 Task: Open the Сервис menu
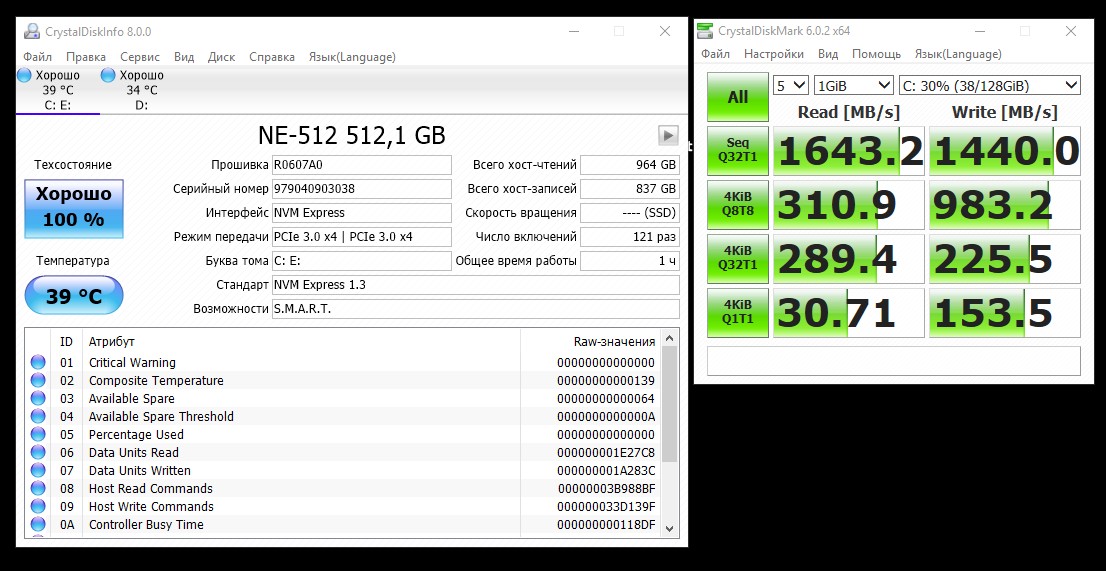(140, 57)
